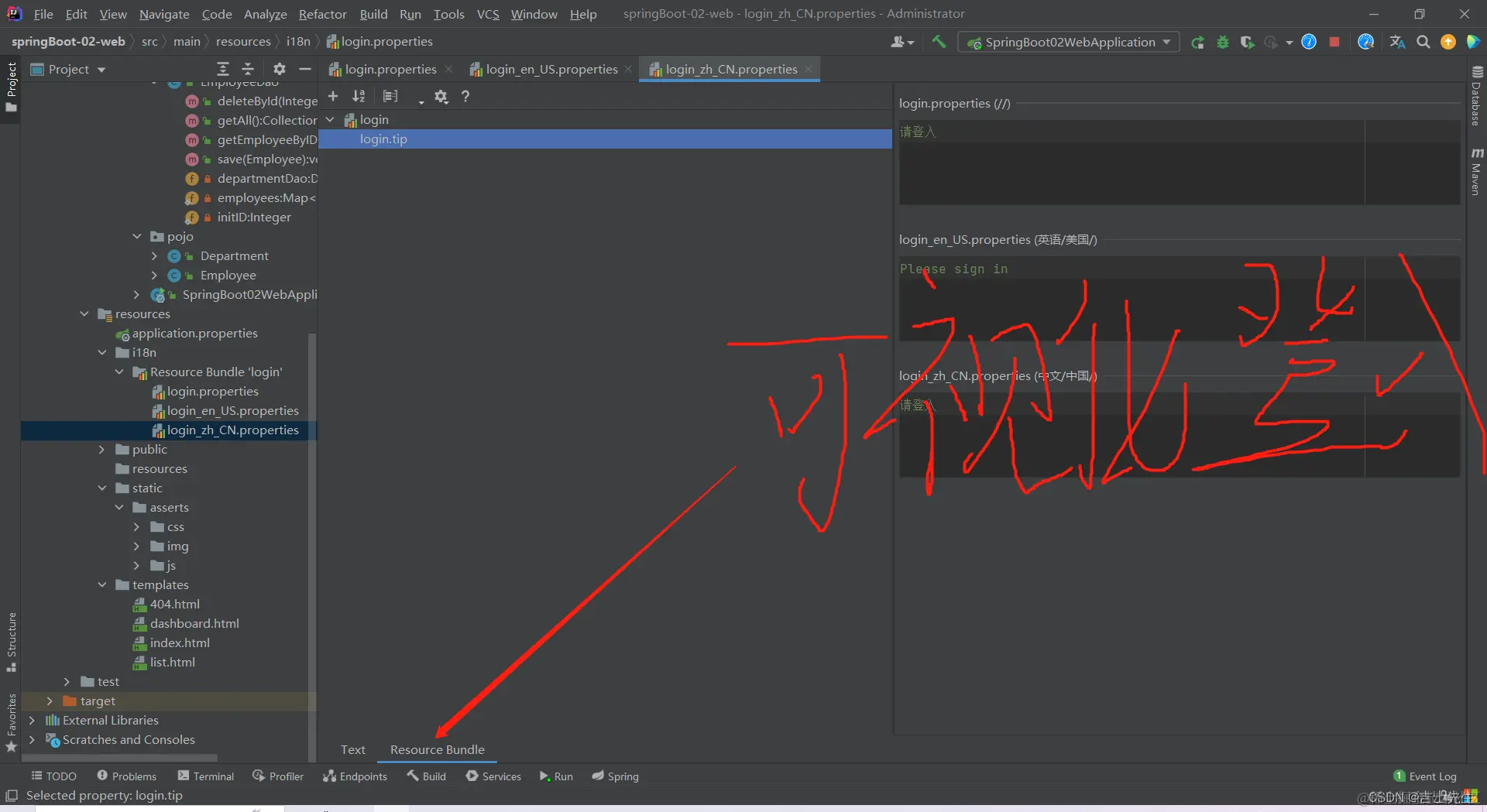Show resource bundle editor help question mark
The height and width of the screenshot is (812, 1487).
coord(465,96)
